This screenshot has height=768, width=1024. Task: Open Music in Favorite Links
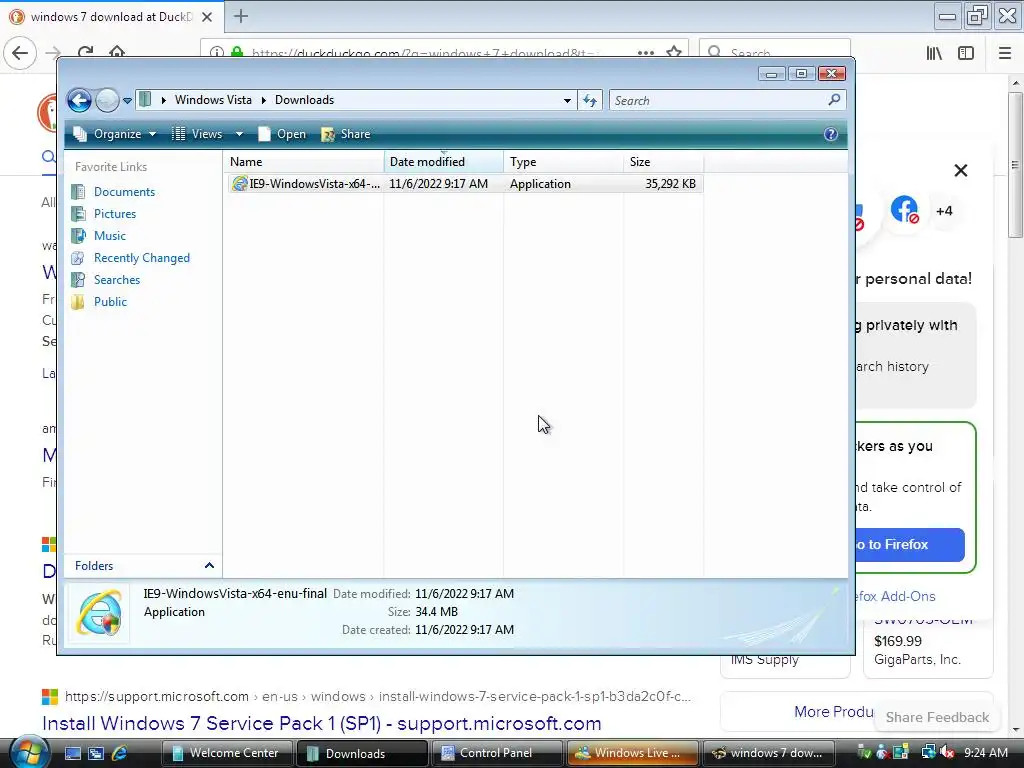(110, 236)
